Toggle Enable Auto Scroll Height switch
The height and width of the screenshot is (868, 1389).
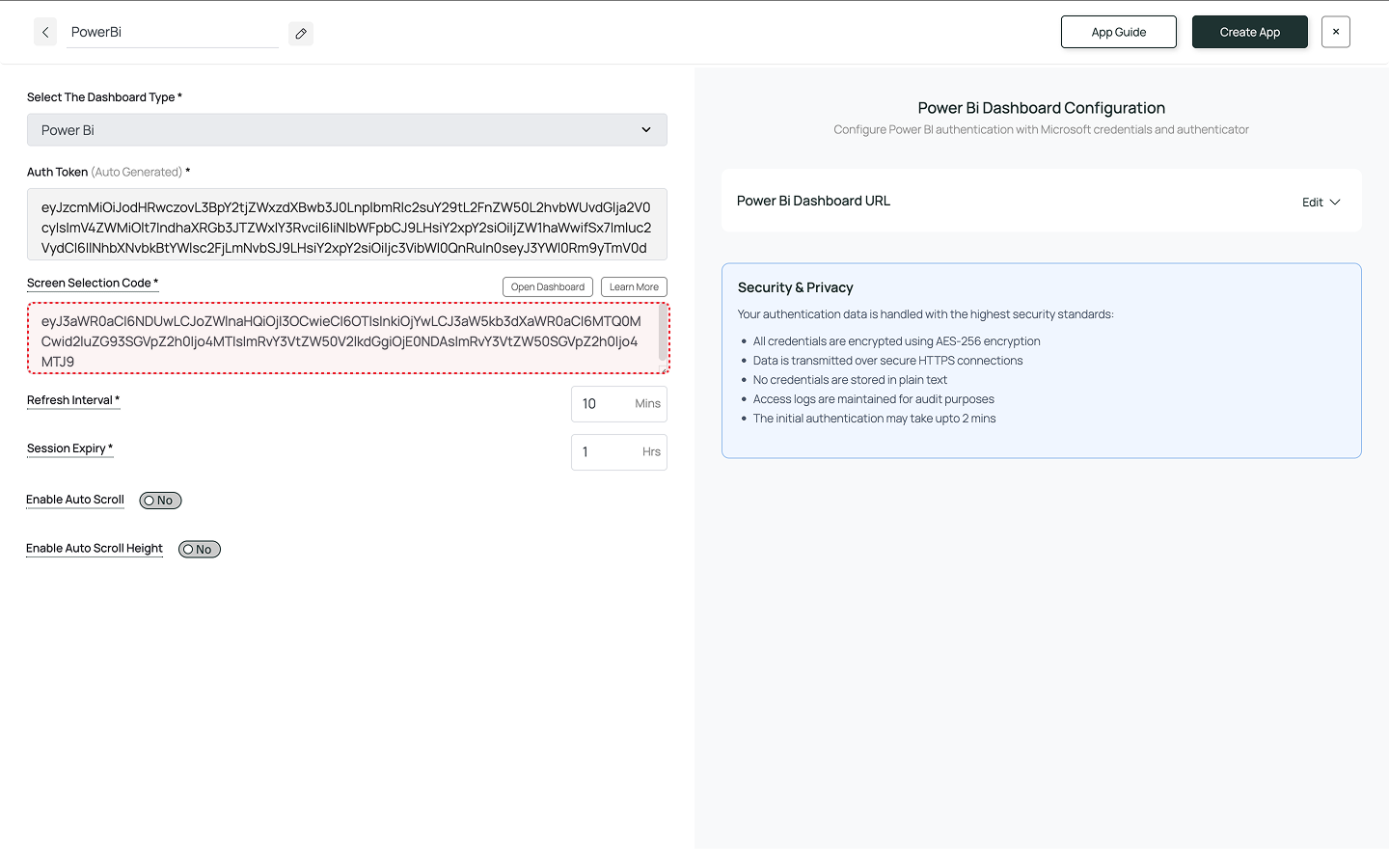[200, 550]
